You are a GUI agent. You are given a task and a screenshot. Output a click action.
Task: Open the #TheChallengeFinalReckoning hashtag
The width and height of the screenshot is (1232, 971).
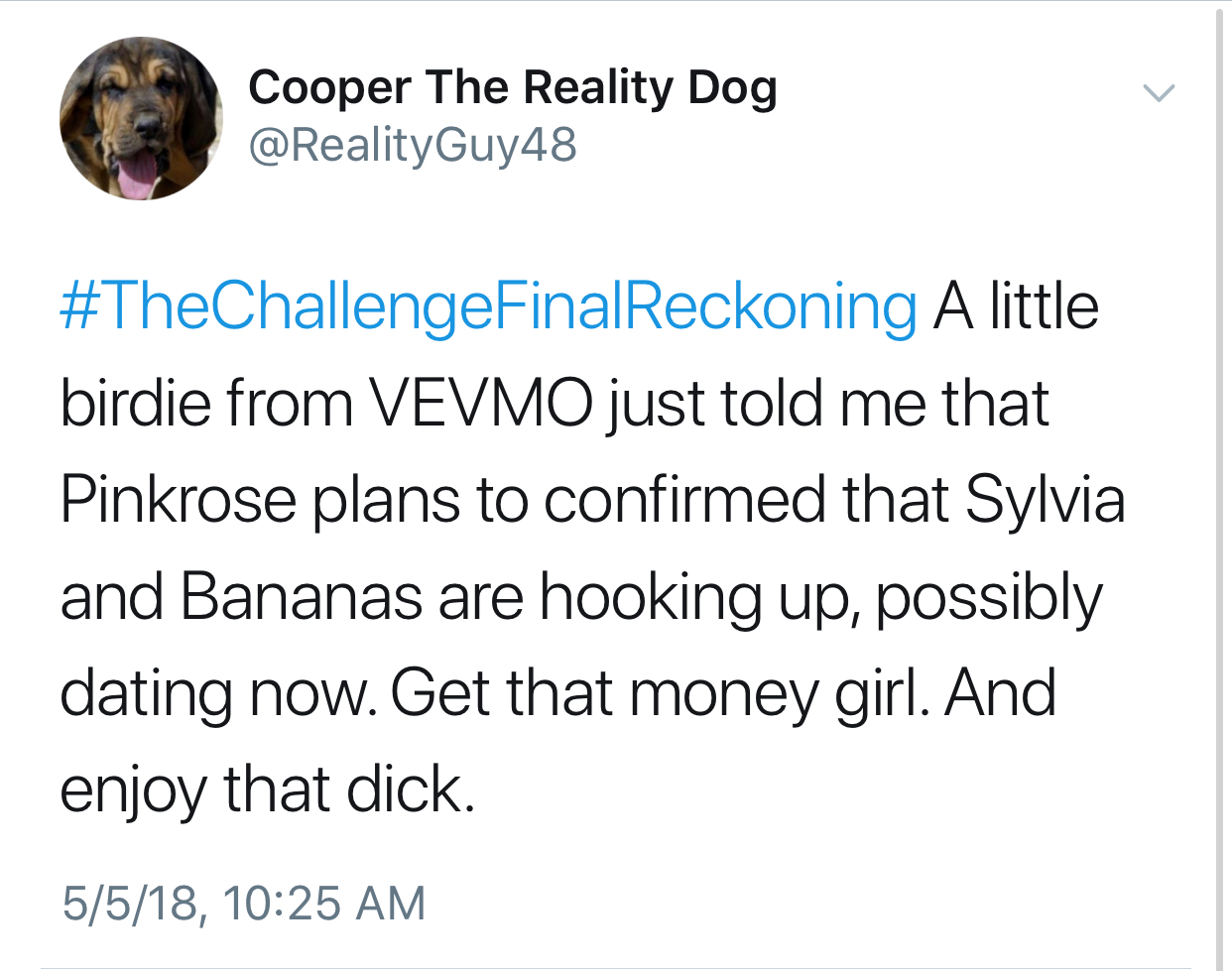488,306
